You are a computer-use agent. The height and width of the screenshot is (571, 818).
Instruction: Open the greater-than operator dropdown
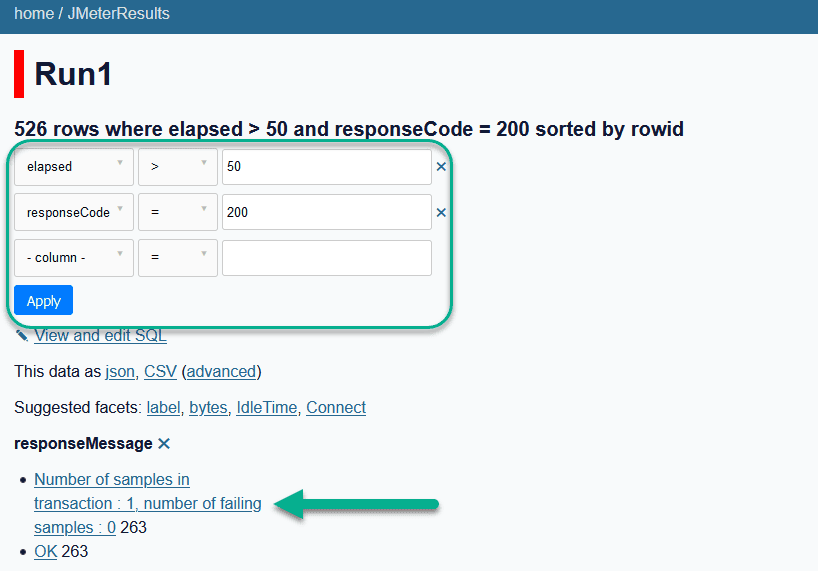[177, 167]
